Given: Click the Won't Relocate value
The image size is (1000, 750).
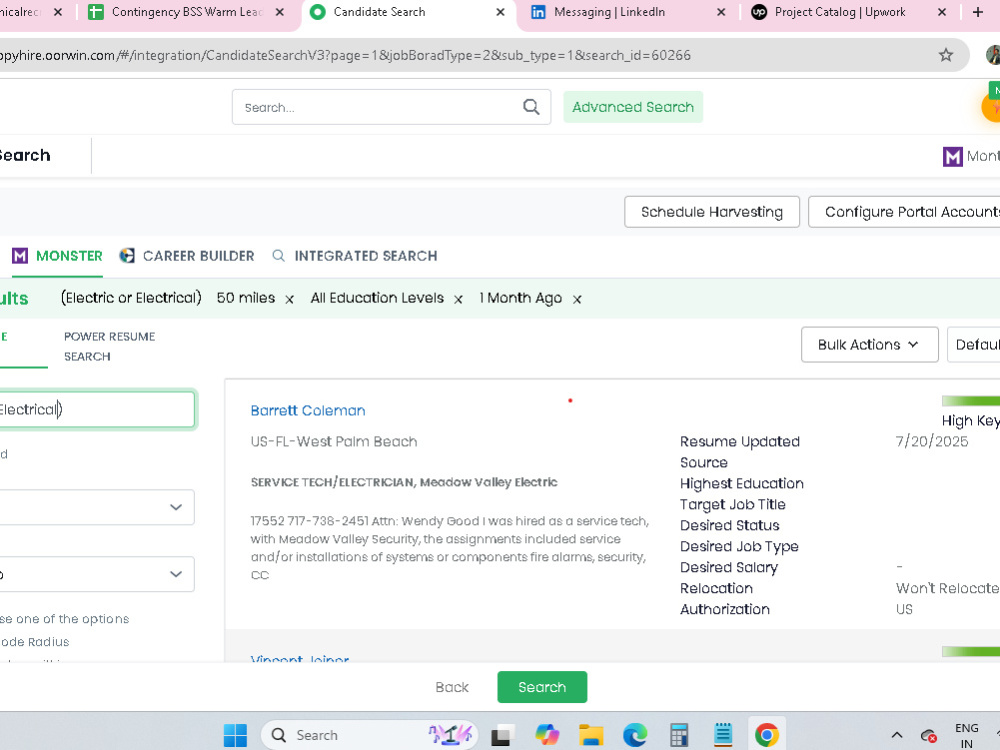Looking at the screenshot, I should pyautogui.click(x=947, y=588).
